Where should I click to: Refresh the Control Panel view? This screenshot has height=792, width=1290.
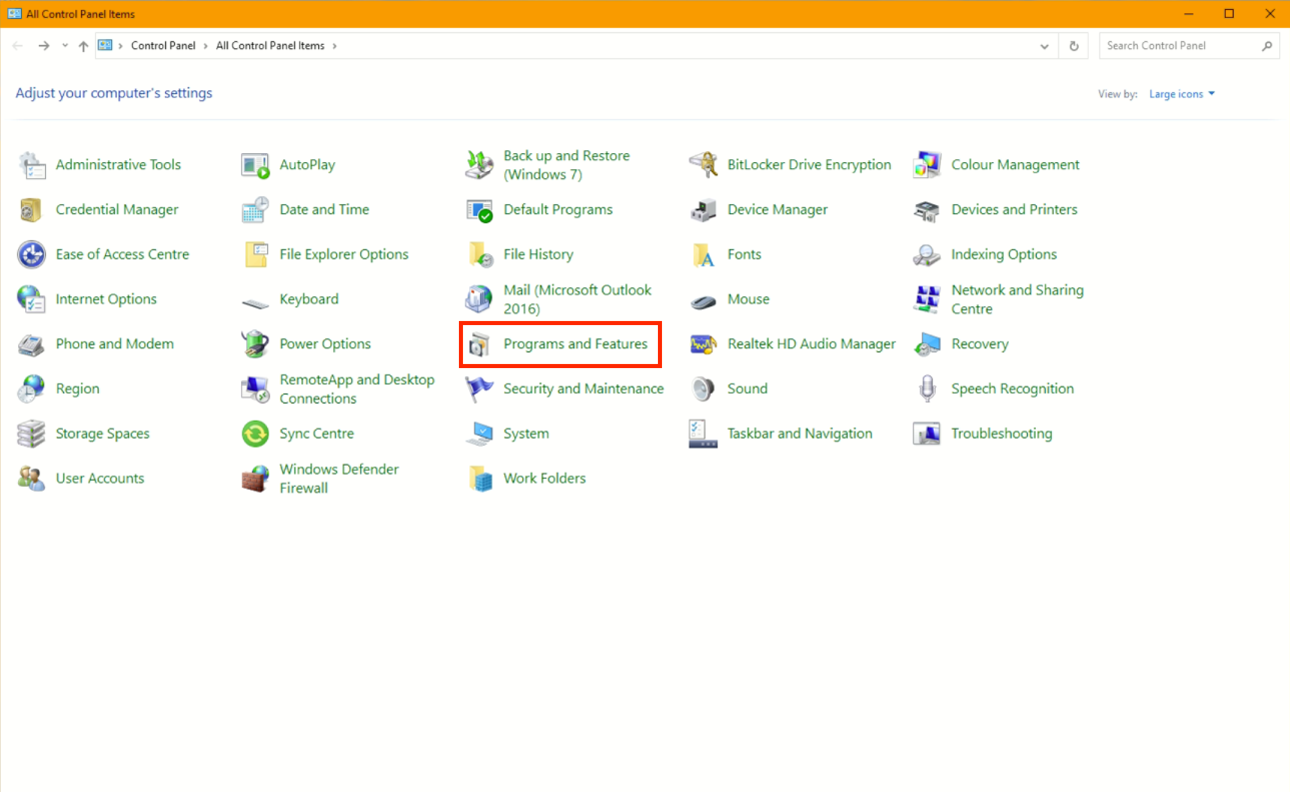(1074, 46)
